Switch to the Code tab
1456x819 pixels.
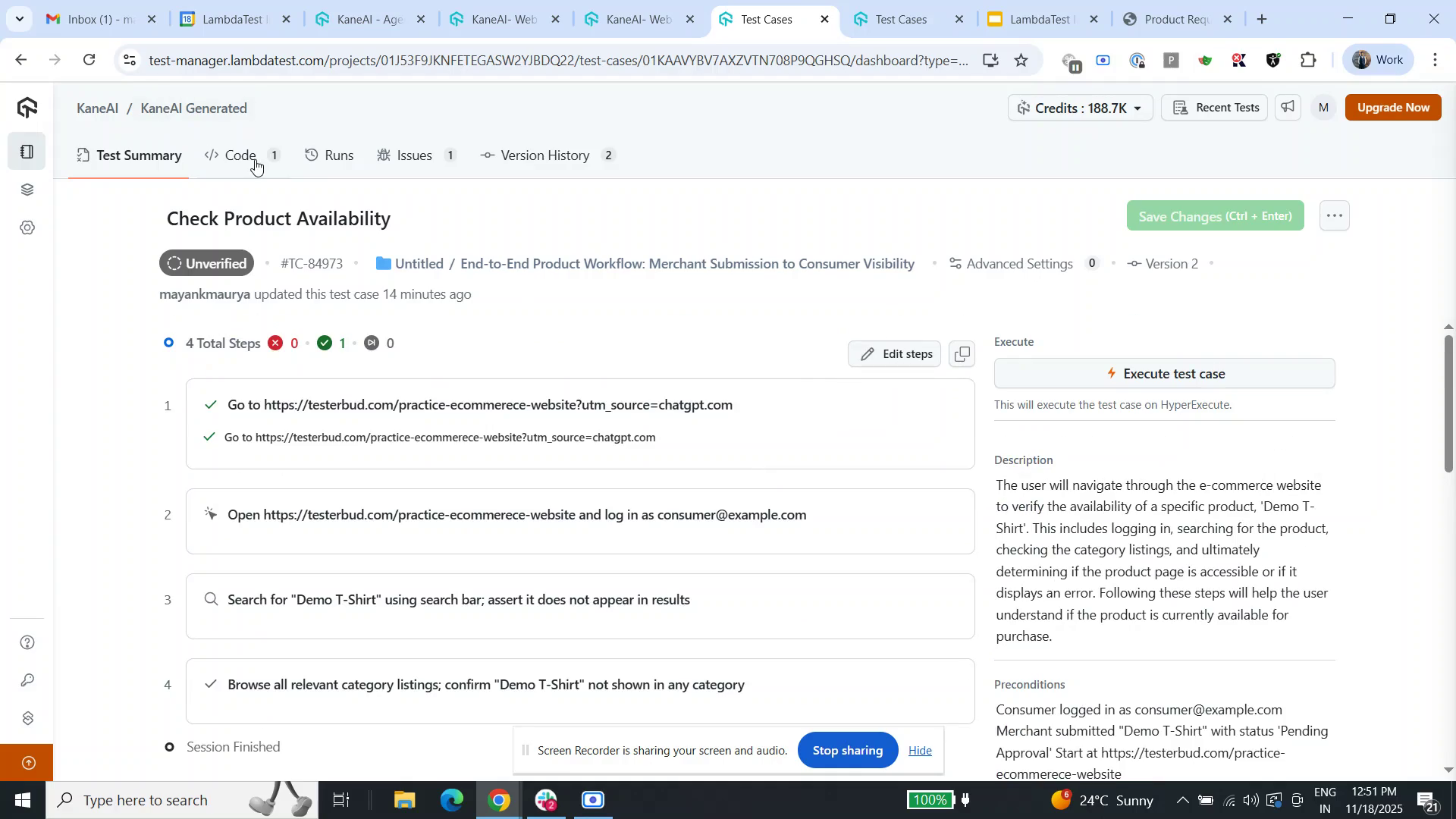pyautogui.click(x=240, y=155)
